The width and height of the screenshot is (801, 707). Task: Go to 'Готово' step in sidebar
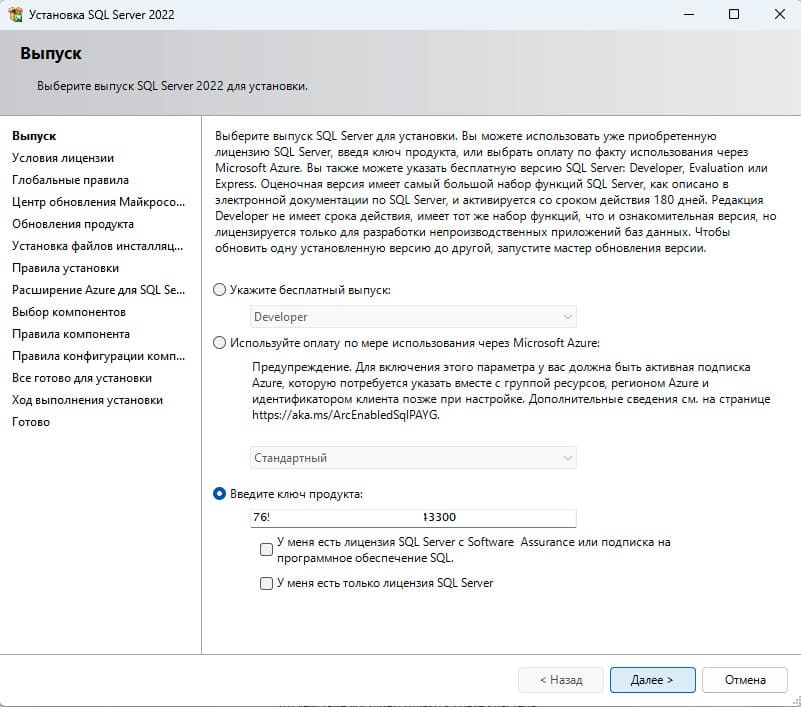pos(31,422)
